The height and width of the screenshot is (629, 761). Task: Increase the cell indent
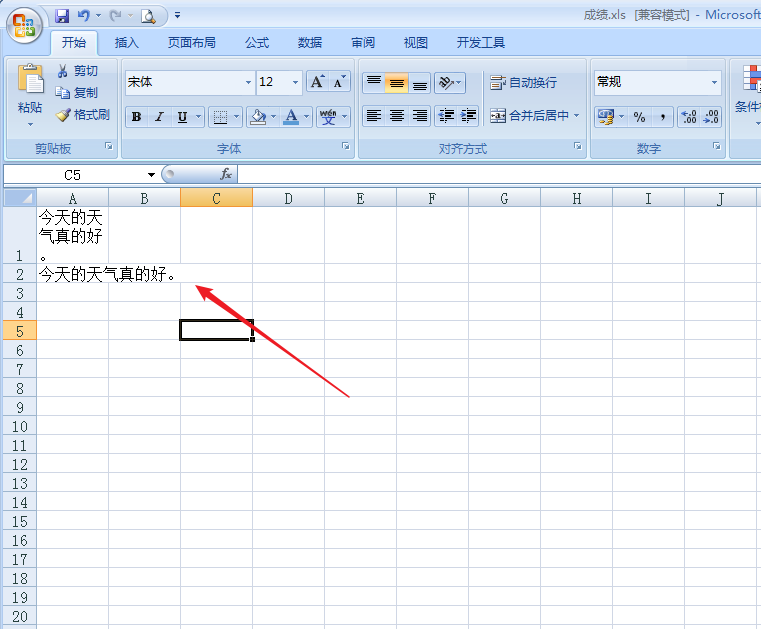click(468, 116)
